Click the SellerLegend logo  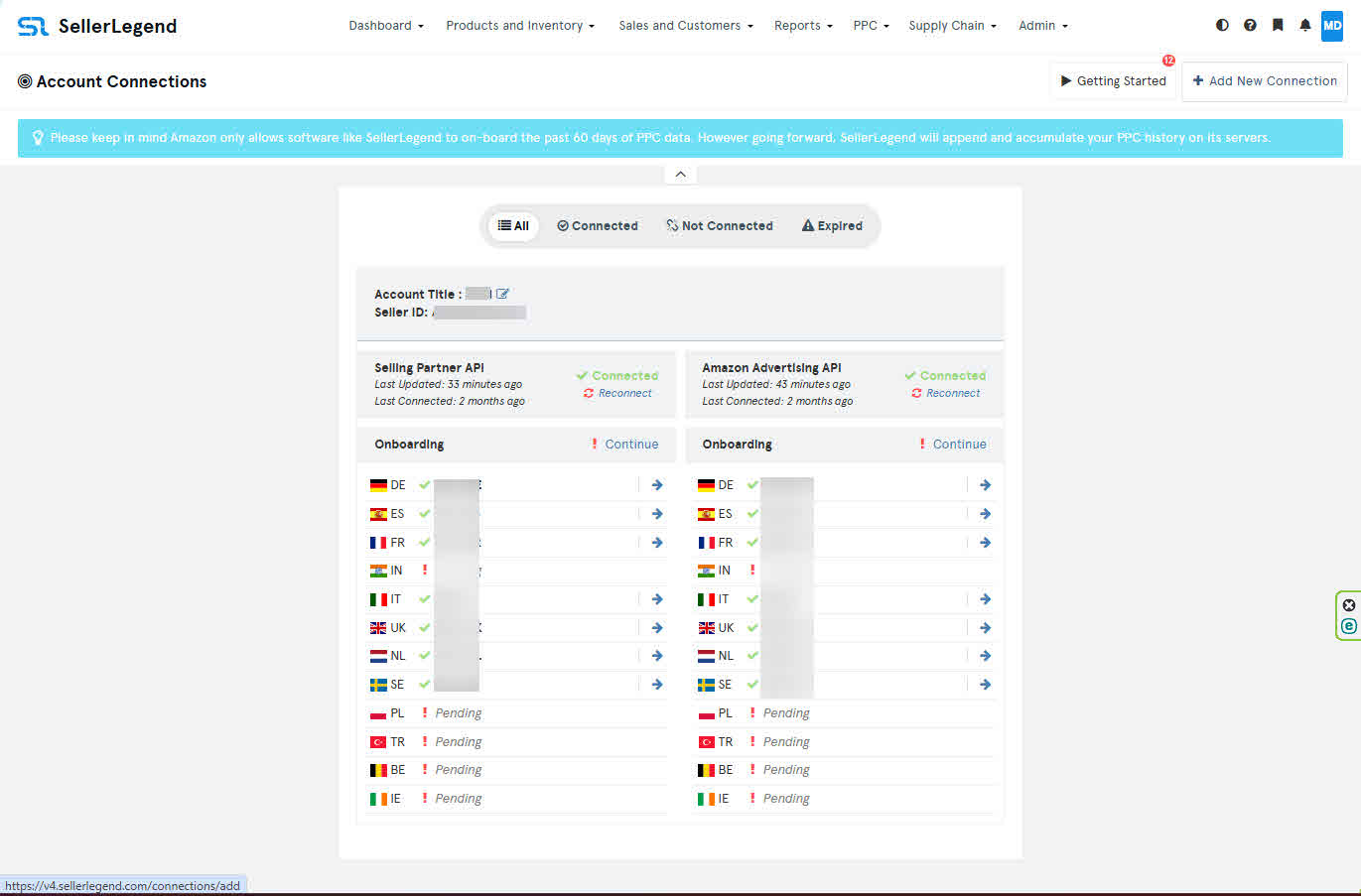(97, 26)
